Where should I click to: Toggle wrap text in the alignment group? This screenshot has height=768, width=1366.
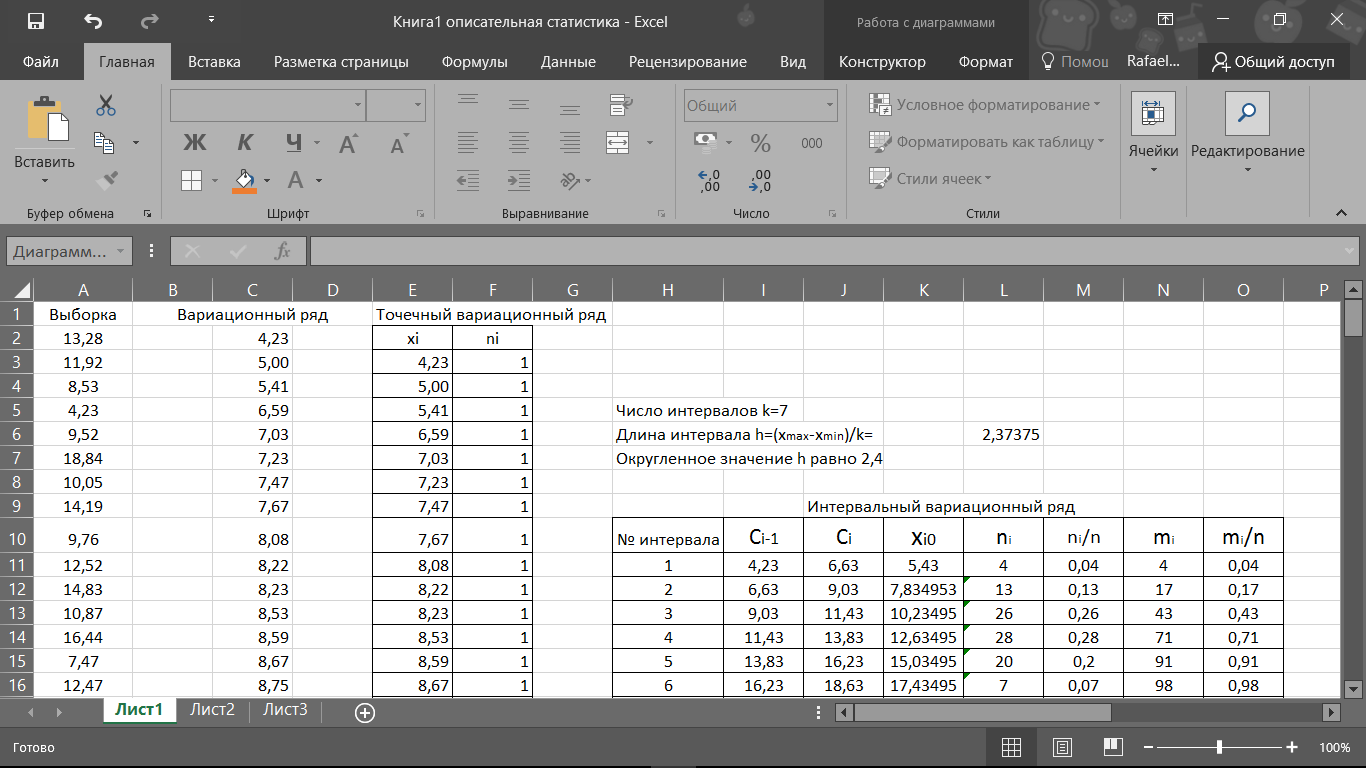pyautogui.click(x=619, y=104)
